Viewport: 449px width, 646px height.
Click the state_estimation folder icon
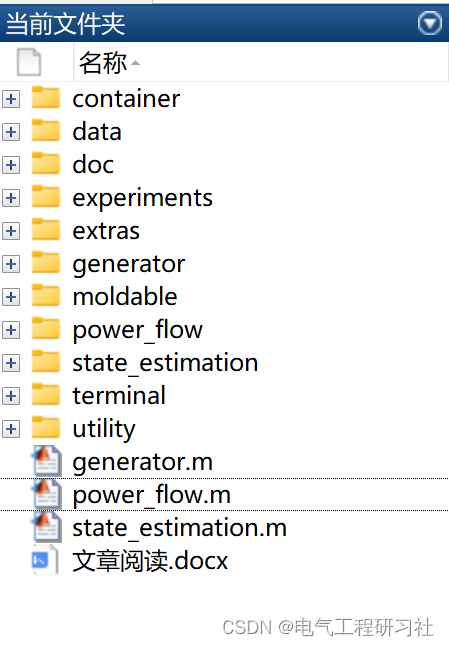(x=46, y=361)
